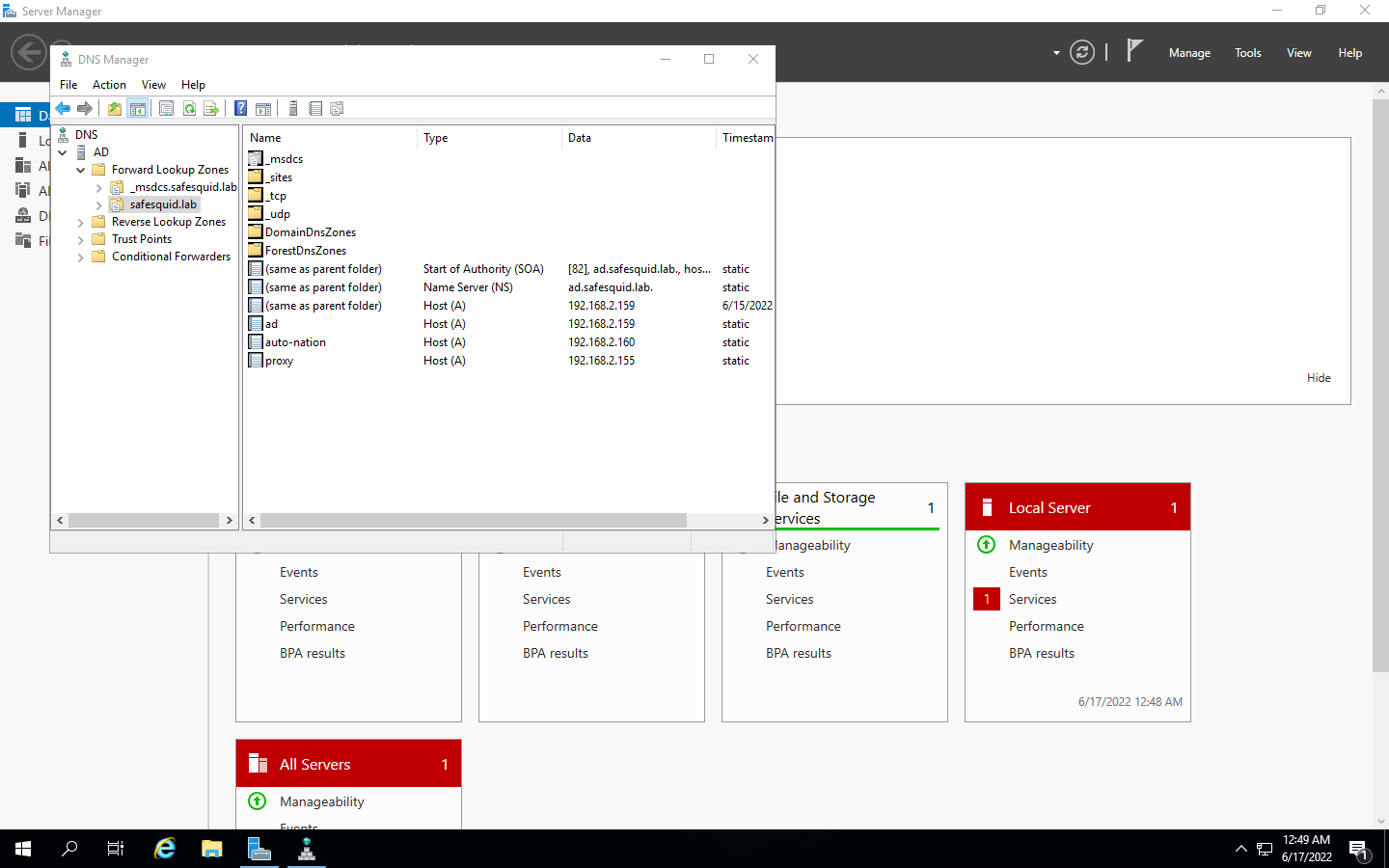The height and width of the screenshot is (868, 1389).
Task: Open Local Server tile header
Action: 1077,507
